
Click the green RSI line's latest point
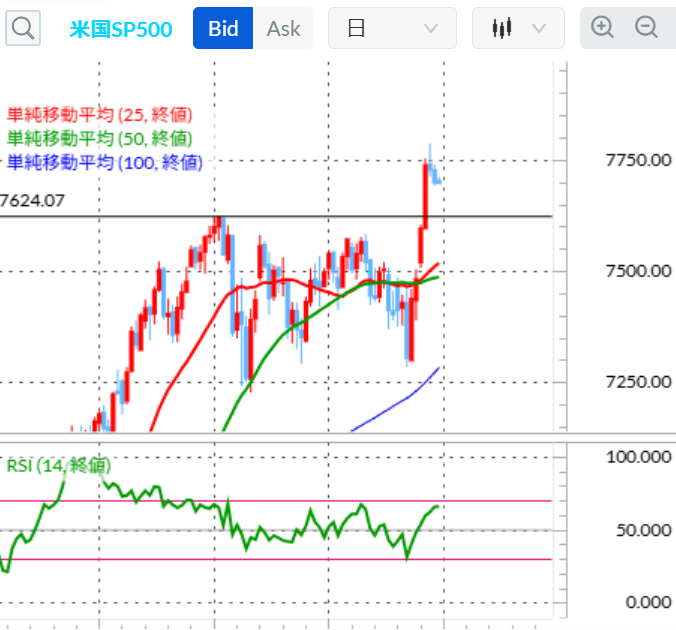[x=437, y=507]
